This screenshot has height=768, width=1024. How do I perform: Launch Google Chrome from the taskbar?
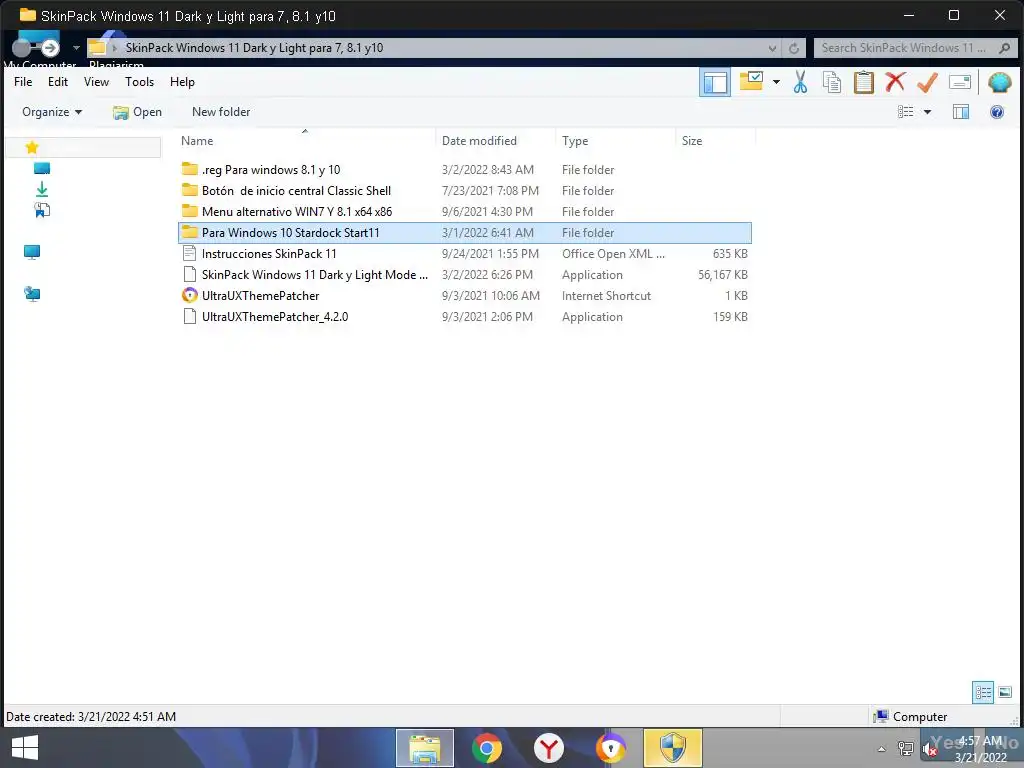[487, 748]
